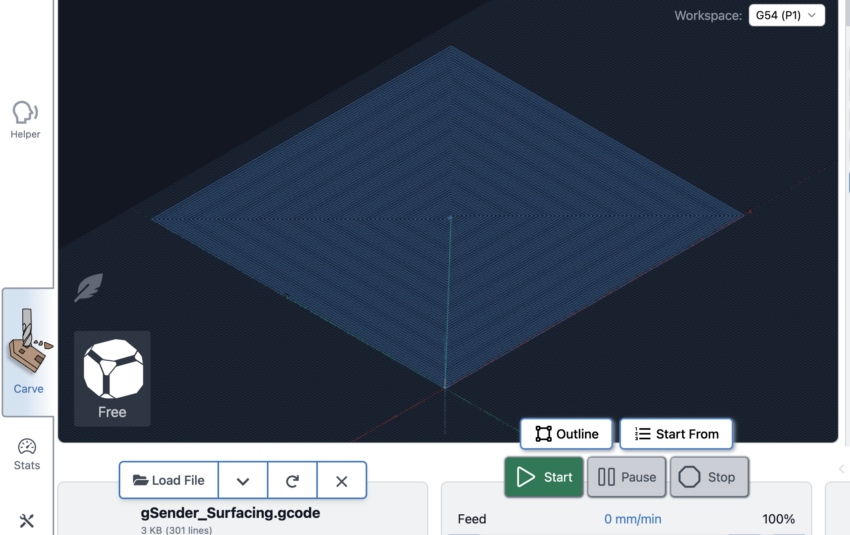Image resolution: width=850 pixels, height=535 pixels.
Task: Open the Workspace G54 (P1) dropdown
Action: pyautogui.click(x=787, y=15)
